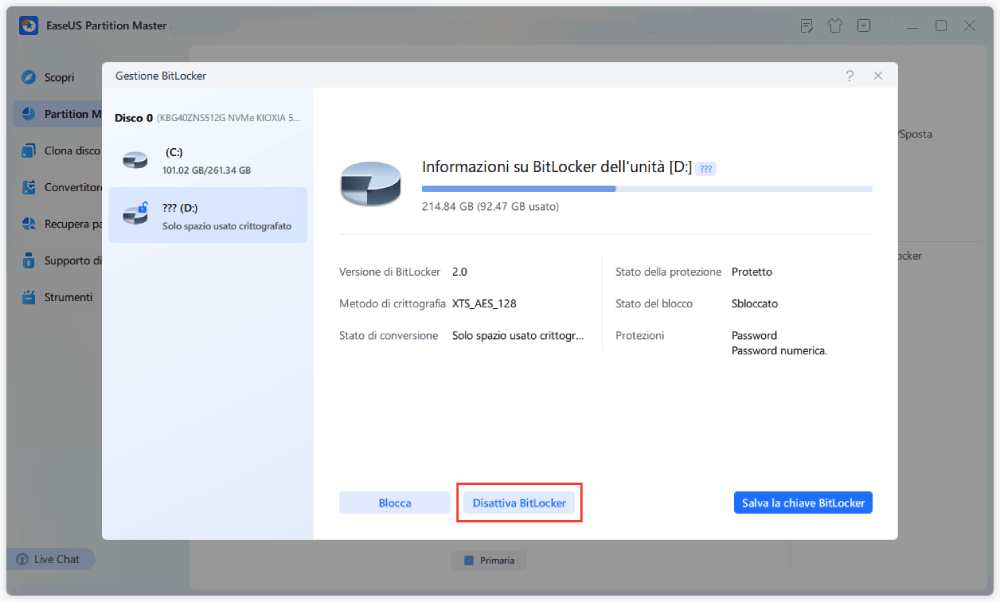
Task: Click the D: drive usage progress bar
Action: [647, 189]
